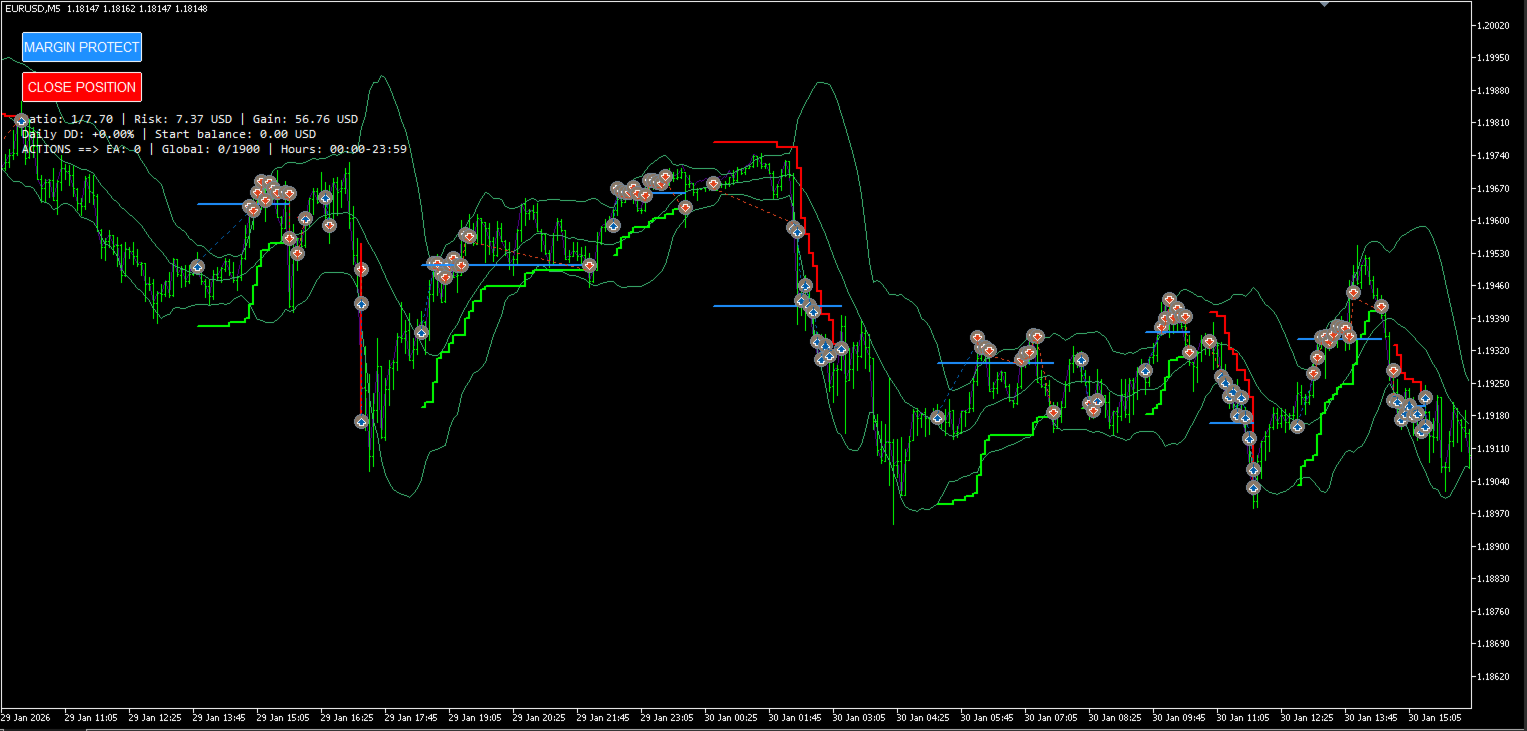
Task: Click the 1.20020 price scale label
Action: [x=1492, y=25]
